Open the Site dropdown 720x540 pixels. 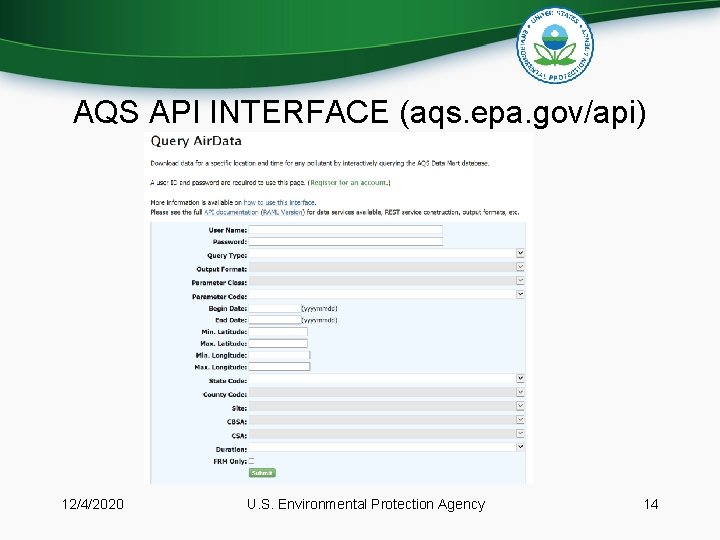[387, 406]
